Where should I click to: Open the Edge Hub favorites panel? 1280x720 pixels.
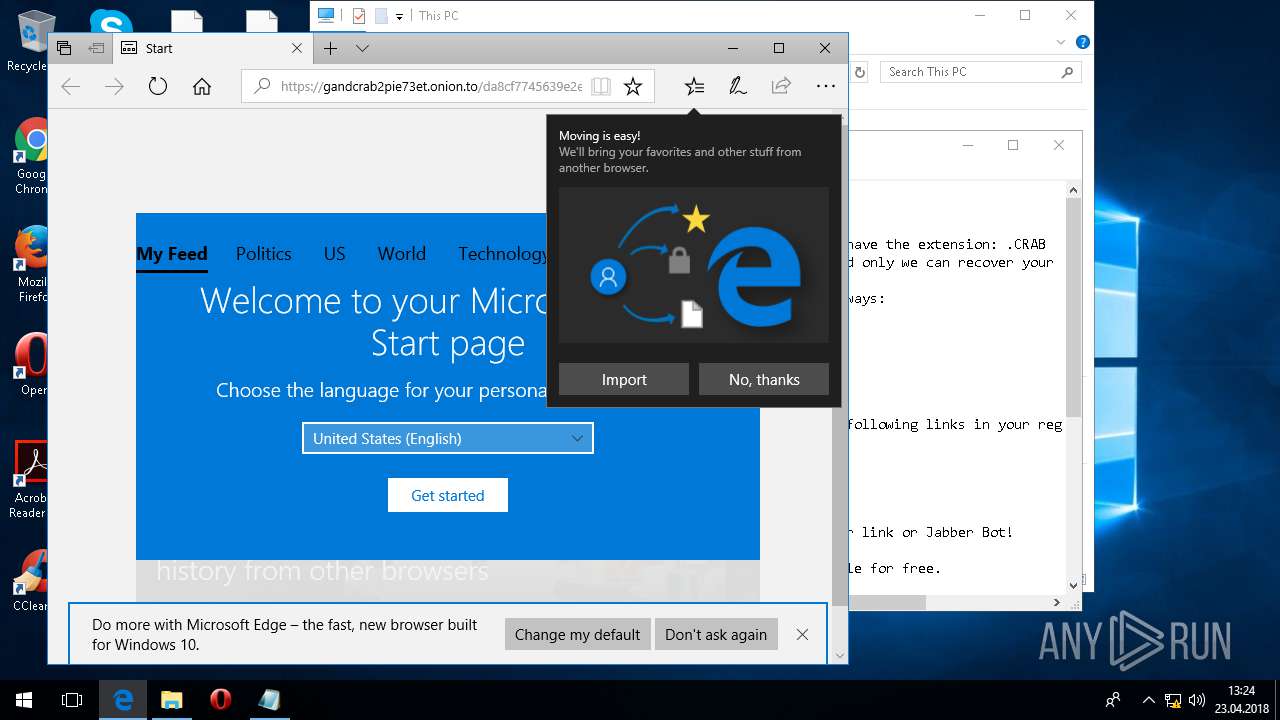point(694,87)
